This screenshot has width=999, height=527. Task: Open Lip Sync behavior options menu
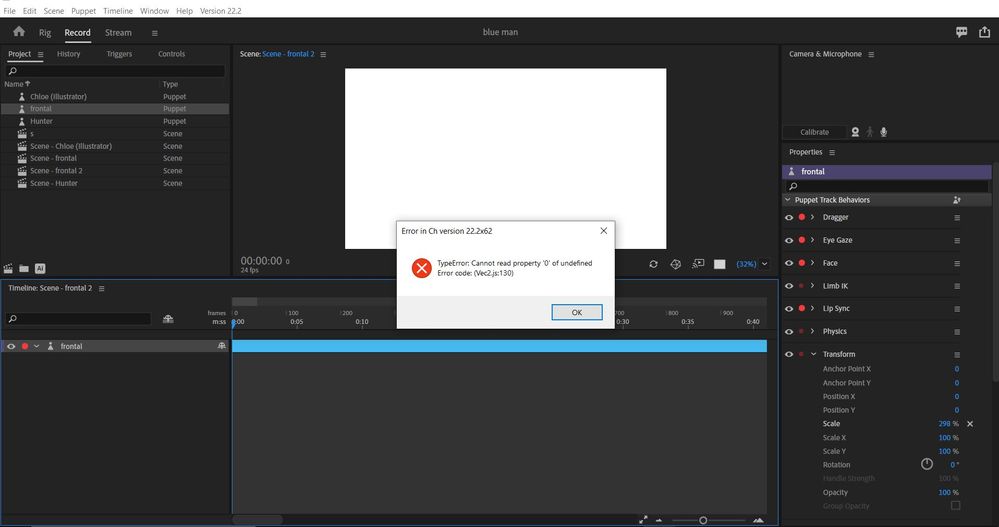pyautogui.click(x=956, y=309)
